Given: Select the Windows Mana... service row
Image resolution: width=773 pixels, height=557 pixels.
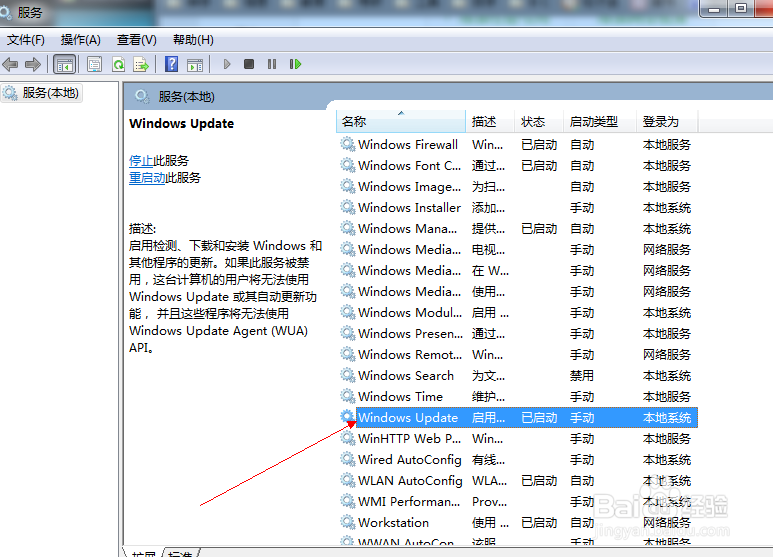Looking at the screenshot, I should click(517, 229).
